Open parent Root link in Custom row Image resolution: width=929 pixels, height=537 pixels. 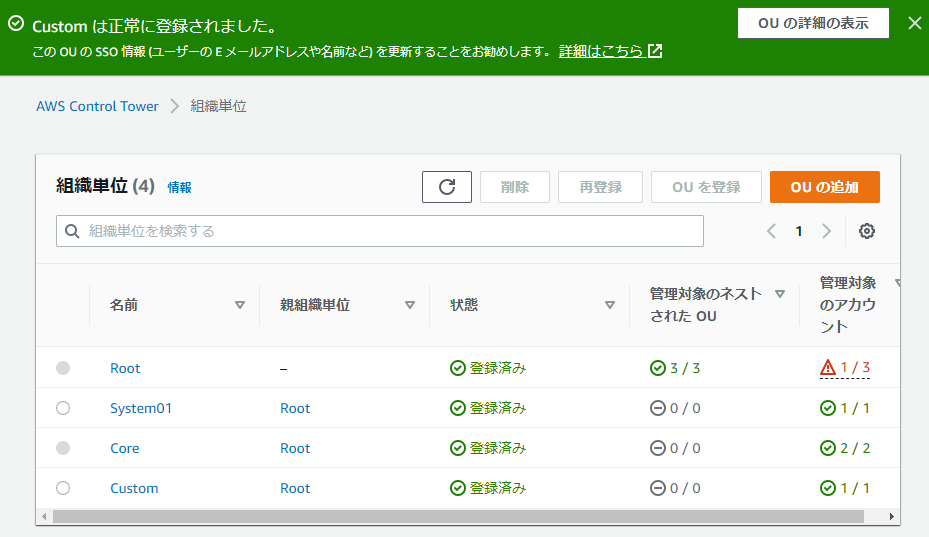pos(295,488)
